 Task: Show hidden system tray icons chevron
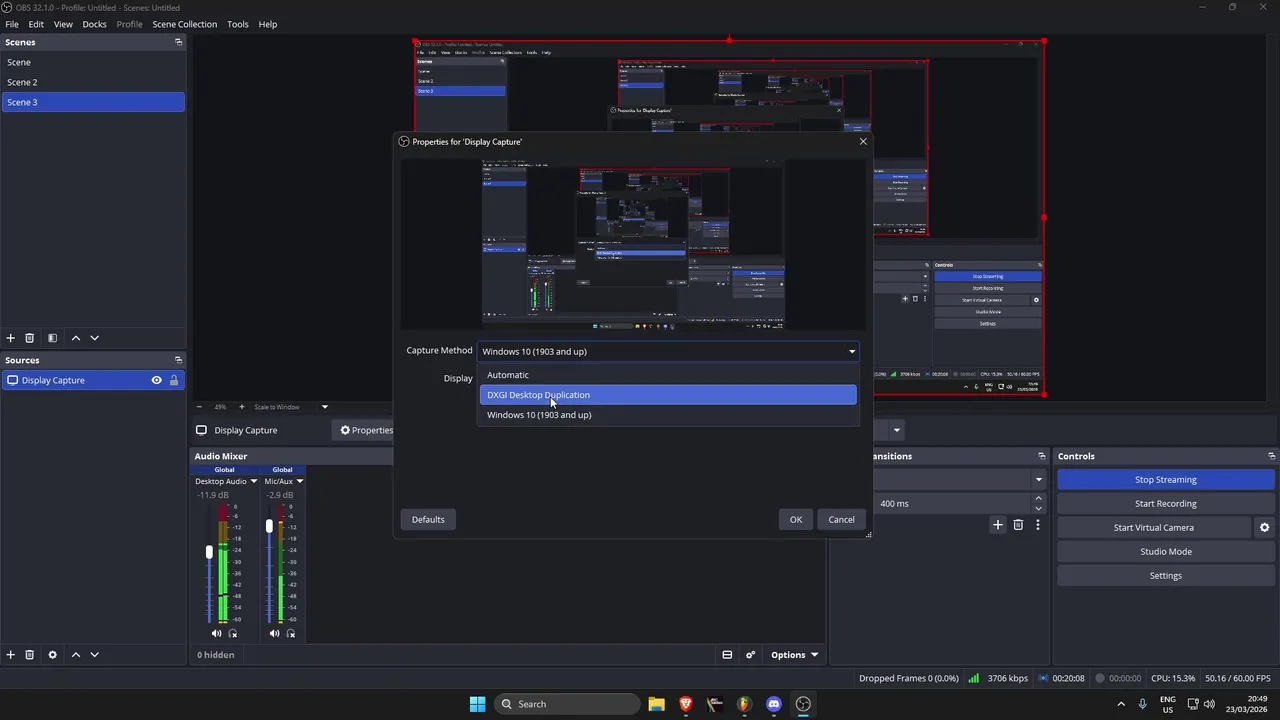[x=1120, y=704]
